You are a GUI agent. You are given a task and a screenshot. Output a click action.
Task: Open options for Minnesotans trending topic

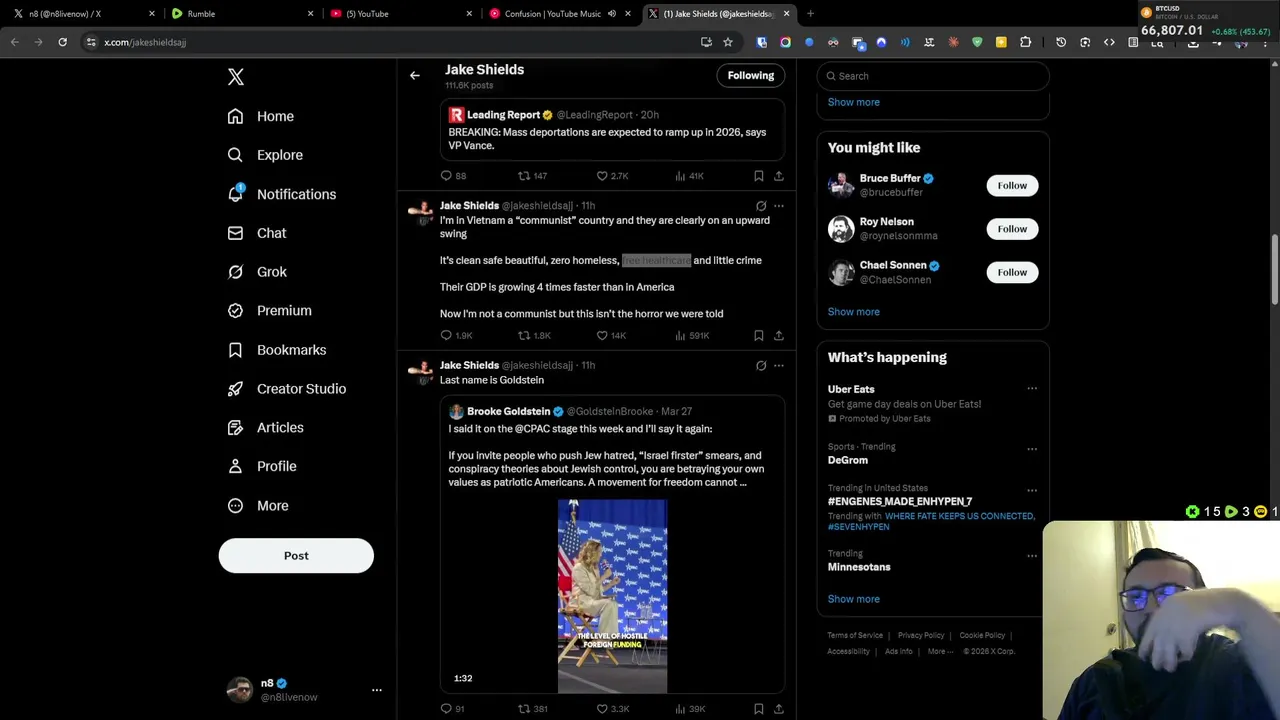coord(1032,555)
